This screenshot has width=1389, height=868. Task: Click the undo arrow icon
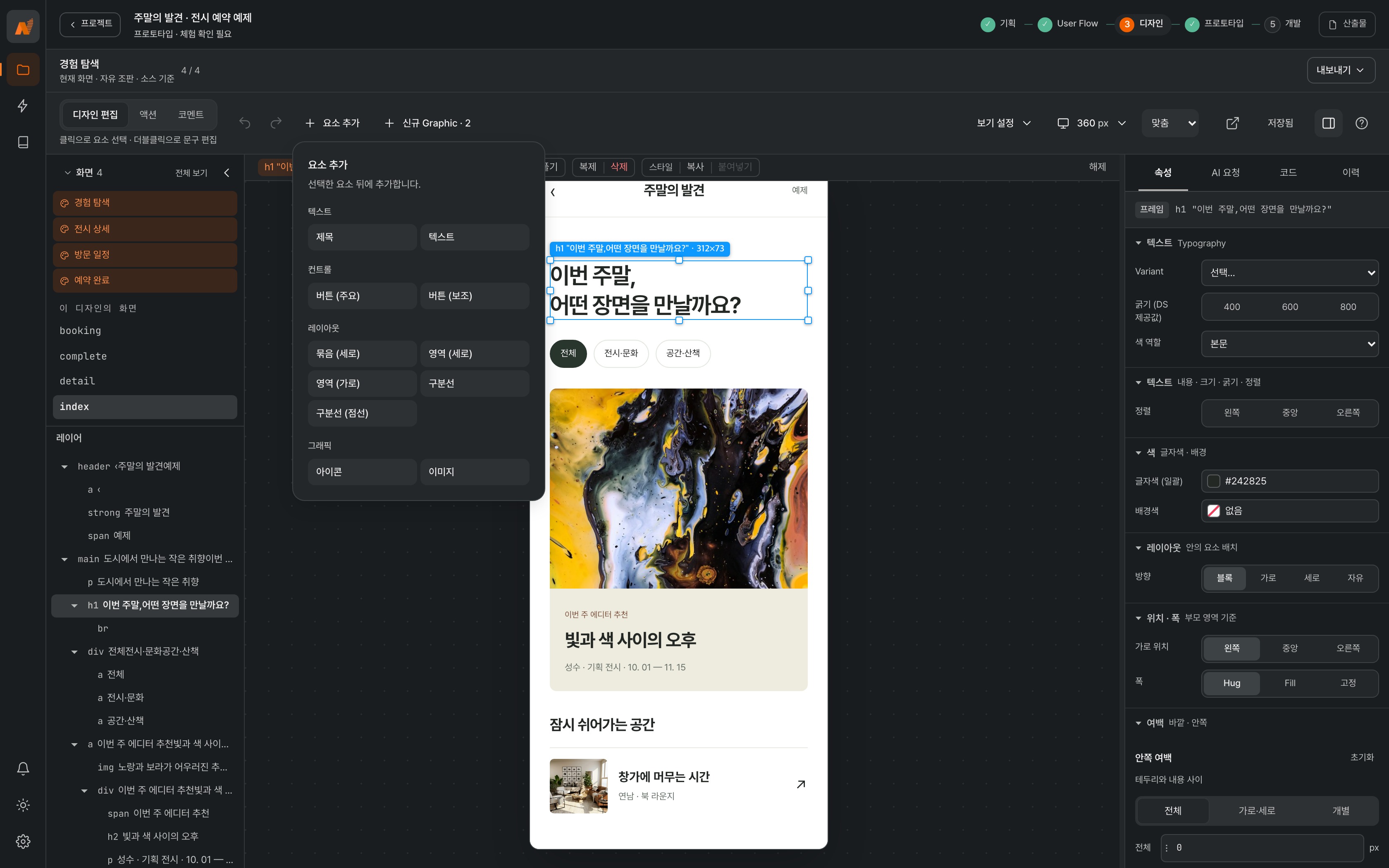pos(245,123)
